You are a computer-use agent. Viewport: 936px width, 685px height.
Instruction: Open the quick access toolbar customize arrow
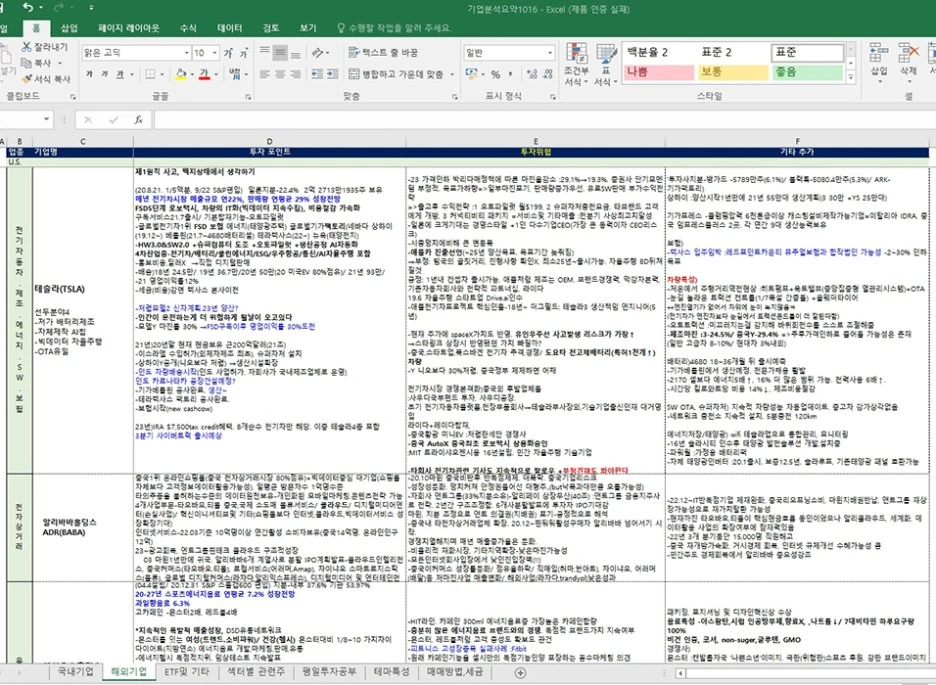pyautogui.click(x=91, y=8)
